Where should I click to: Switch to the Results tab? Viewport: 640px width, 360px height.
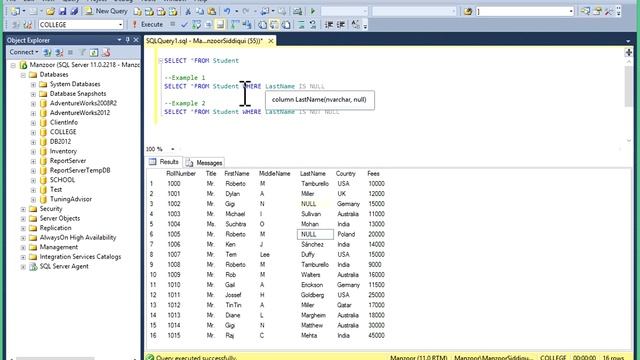tap(164, 162)
